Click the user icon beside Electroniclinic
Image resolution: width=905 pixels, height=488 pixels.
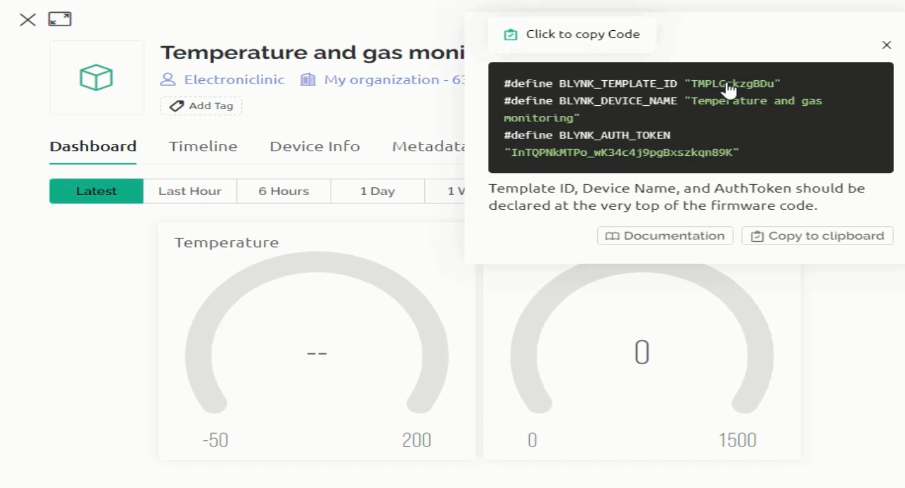(168, 80)
